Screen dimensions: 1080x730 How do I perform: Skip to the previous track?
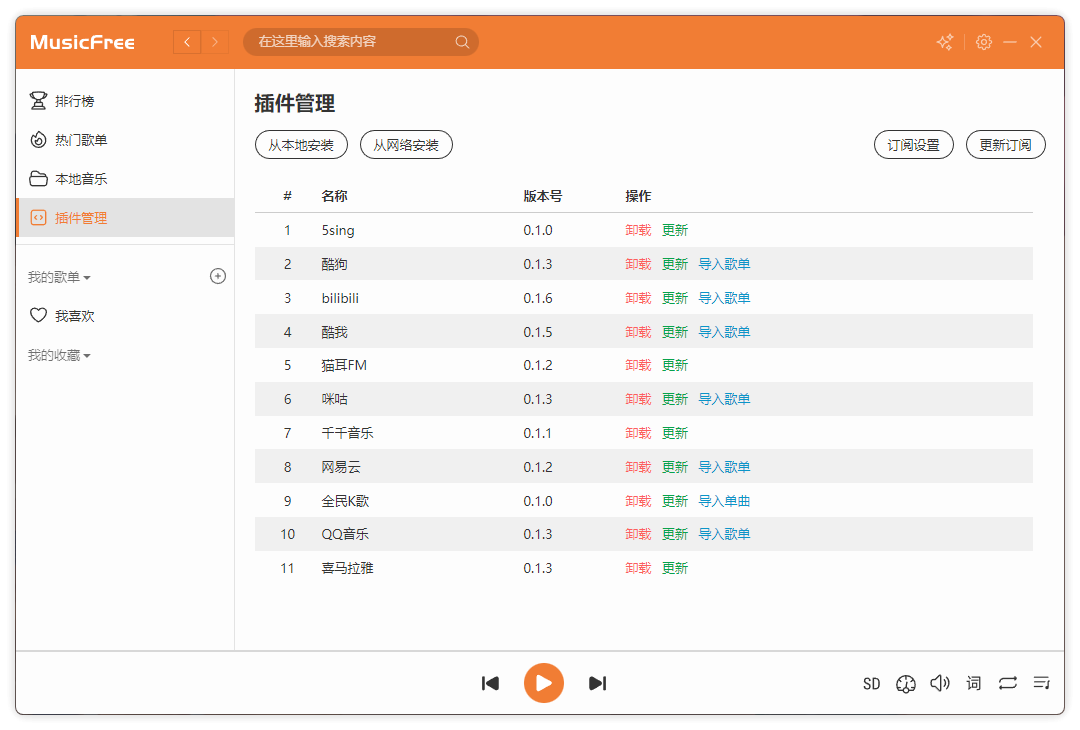point(490,683)
